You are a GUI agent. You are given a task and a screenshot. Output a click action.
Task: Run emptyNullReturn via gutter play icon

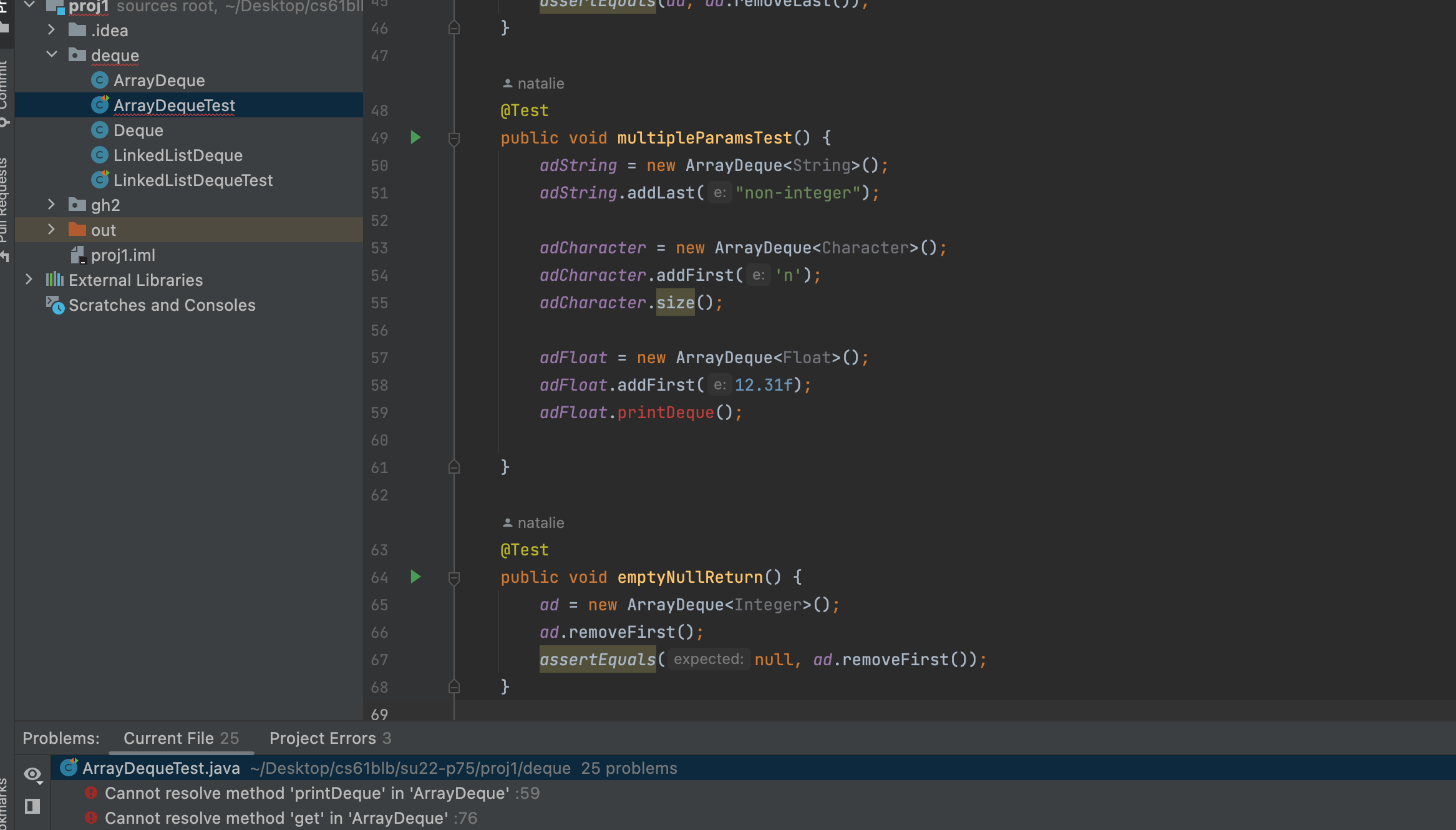(415, 577)
